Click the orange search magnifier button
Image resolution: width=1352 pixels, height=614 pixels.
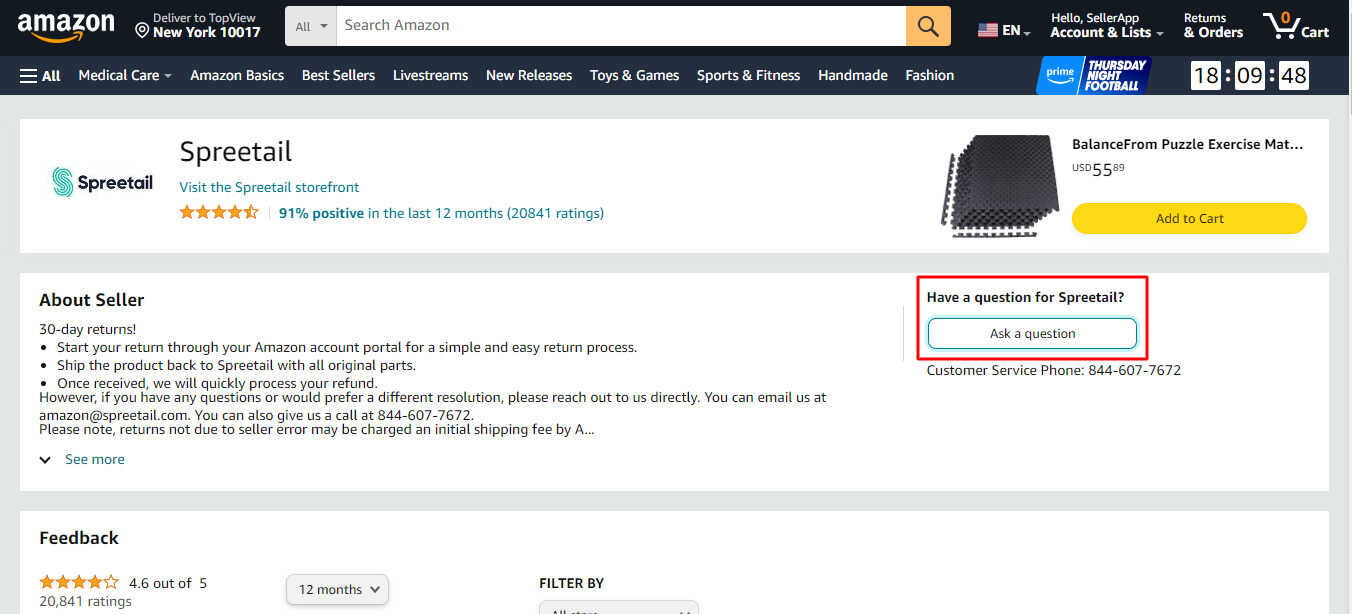(928, 26)
